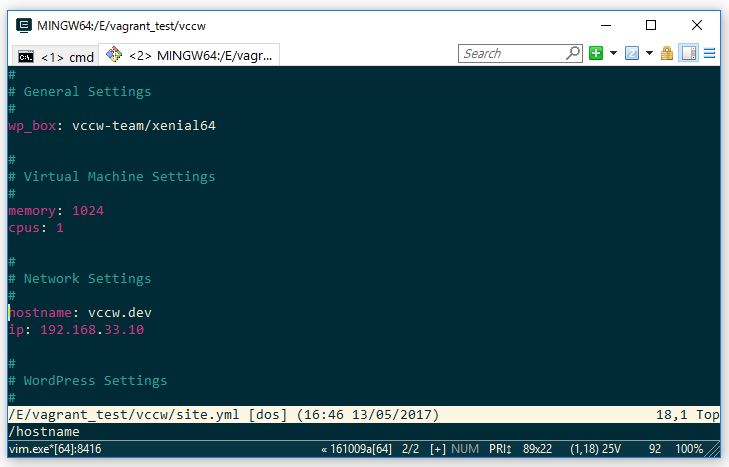
Task: Switch to the <2> MINGW64 tab
Action: coord(189,55)
